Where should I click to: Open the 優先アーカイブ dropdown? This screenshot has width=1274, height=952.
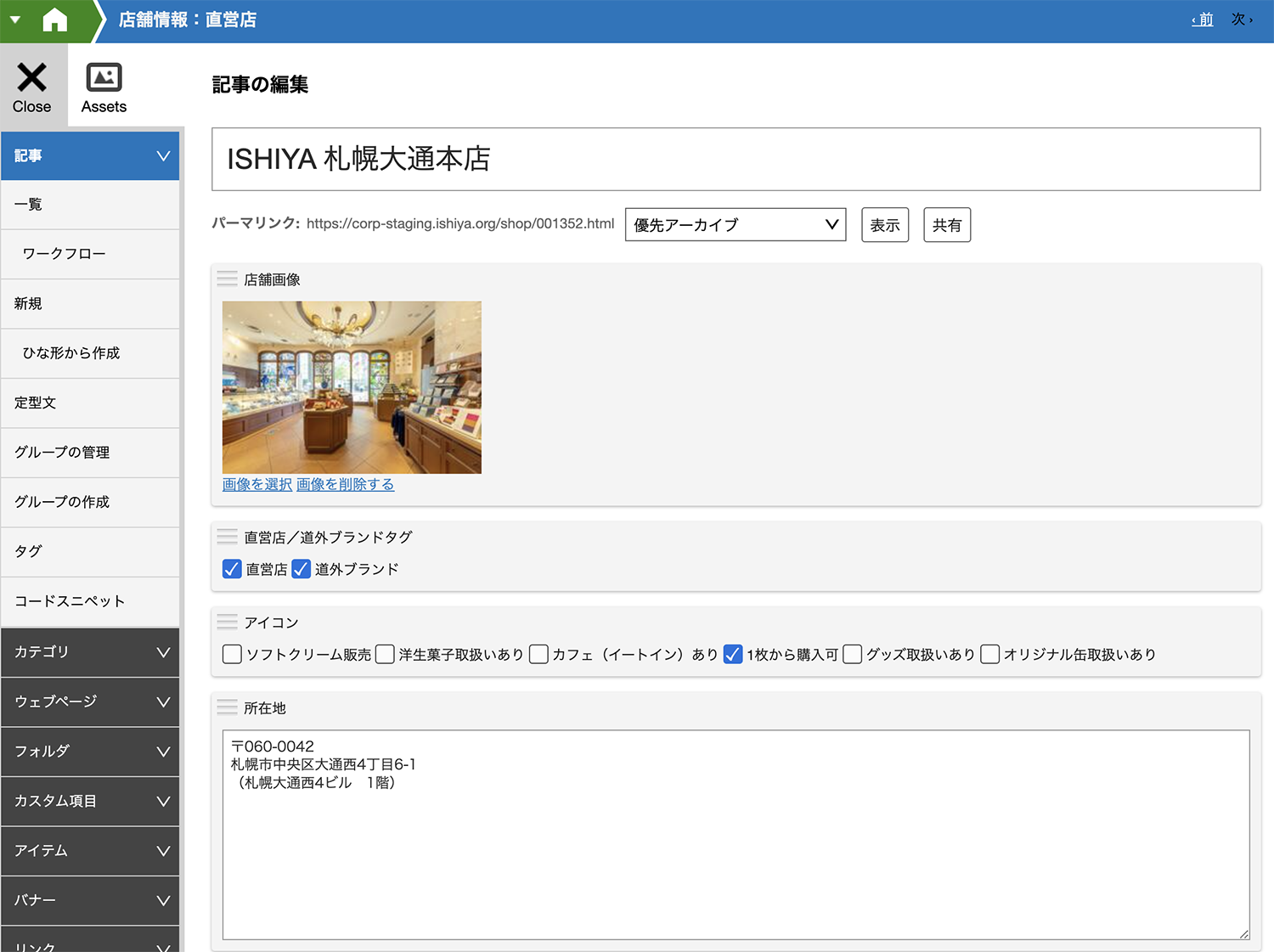coord(736,225)
